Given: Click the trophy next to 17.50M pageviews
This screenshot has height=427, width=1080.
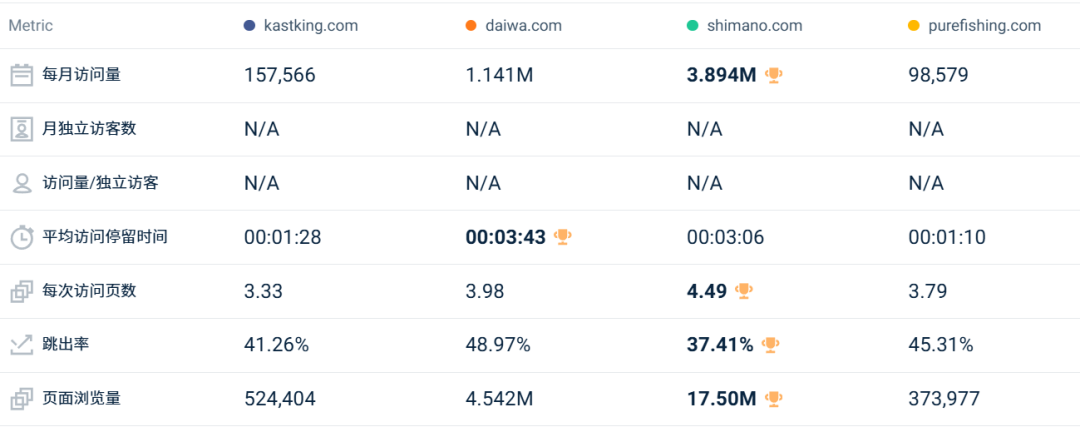Looking at the screenshot, I should pos(774,399).
